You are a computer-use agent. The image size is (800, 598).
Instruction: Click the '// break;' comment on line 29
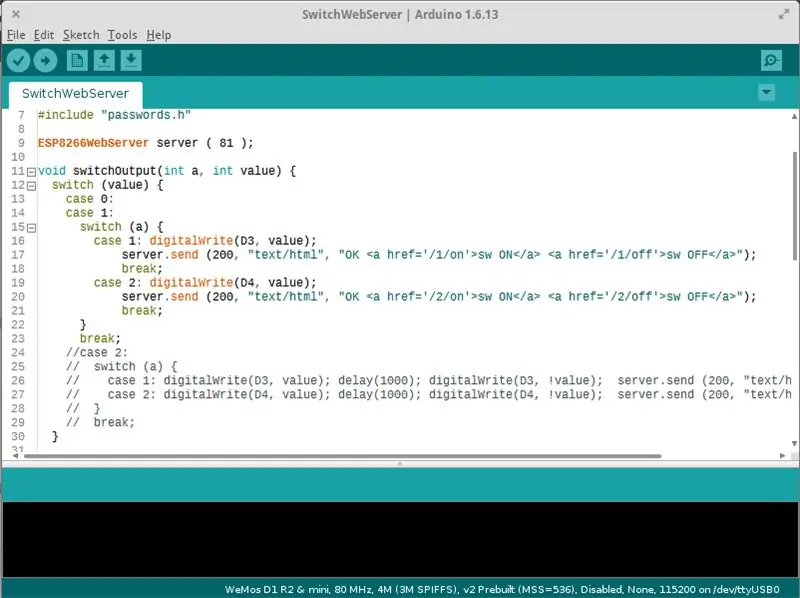coord(100,422)
